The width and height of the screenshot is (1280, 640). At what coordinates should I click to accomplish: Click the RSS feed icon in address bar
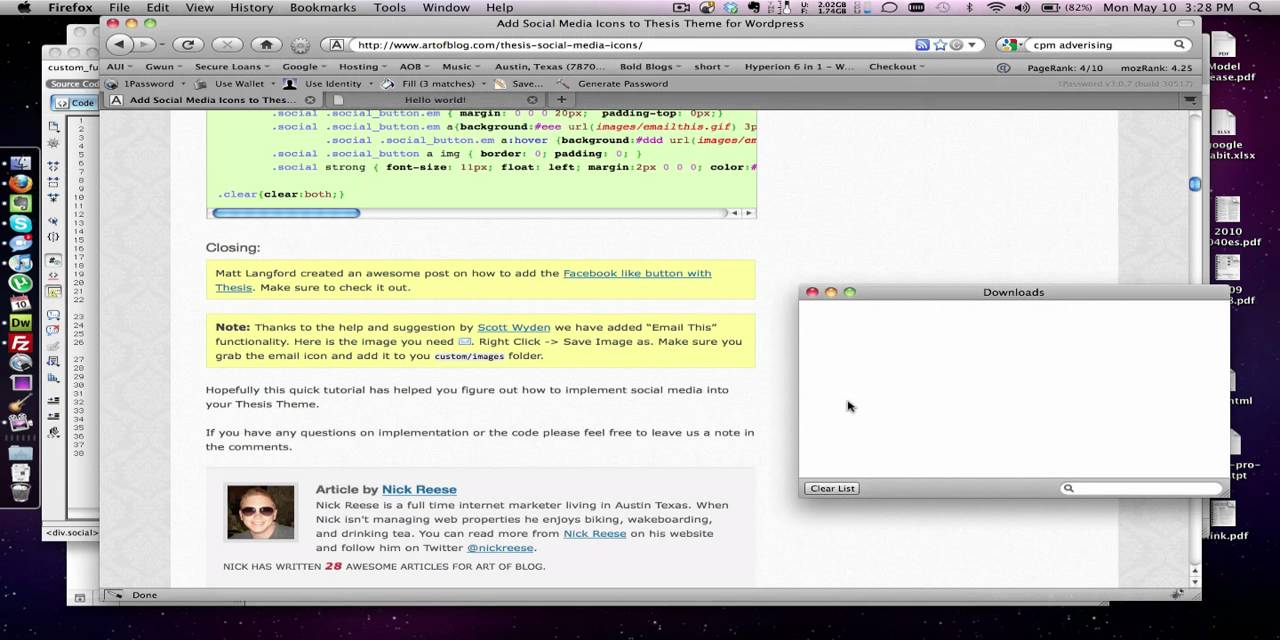point(922,45)
